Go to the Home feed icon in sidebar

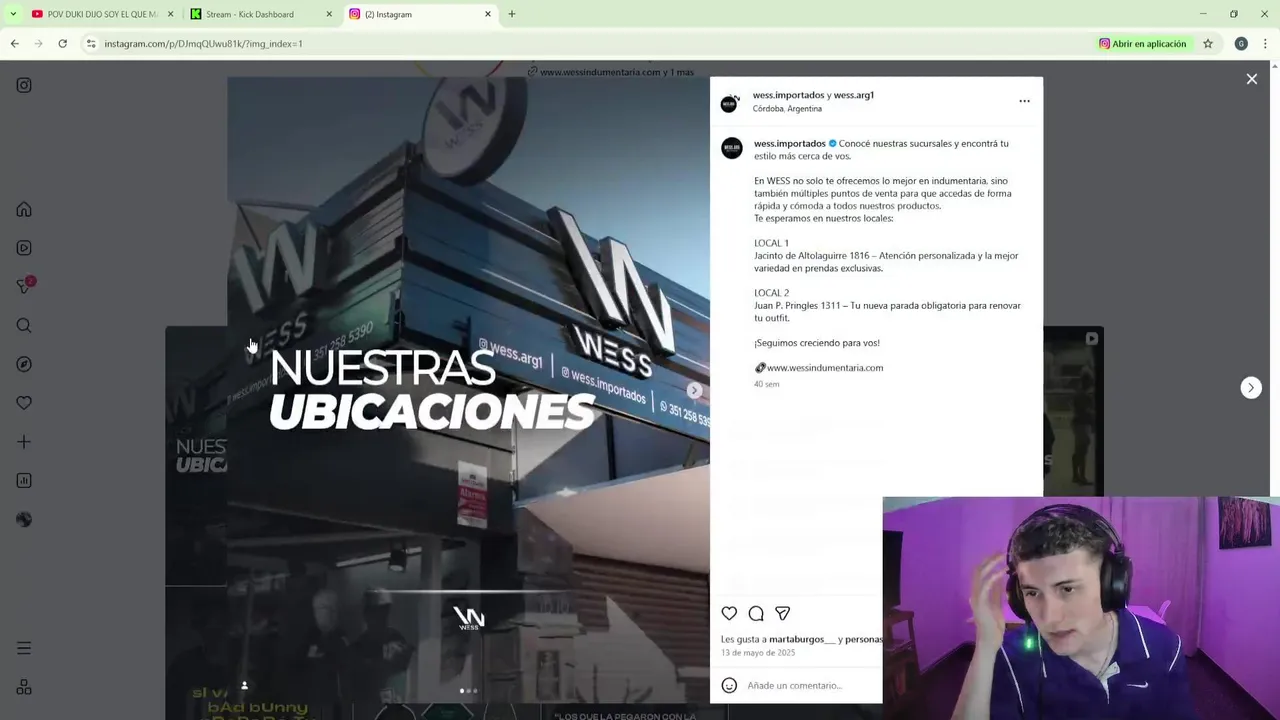pos(24,209)
